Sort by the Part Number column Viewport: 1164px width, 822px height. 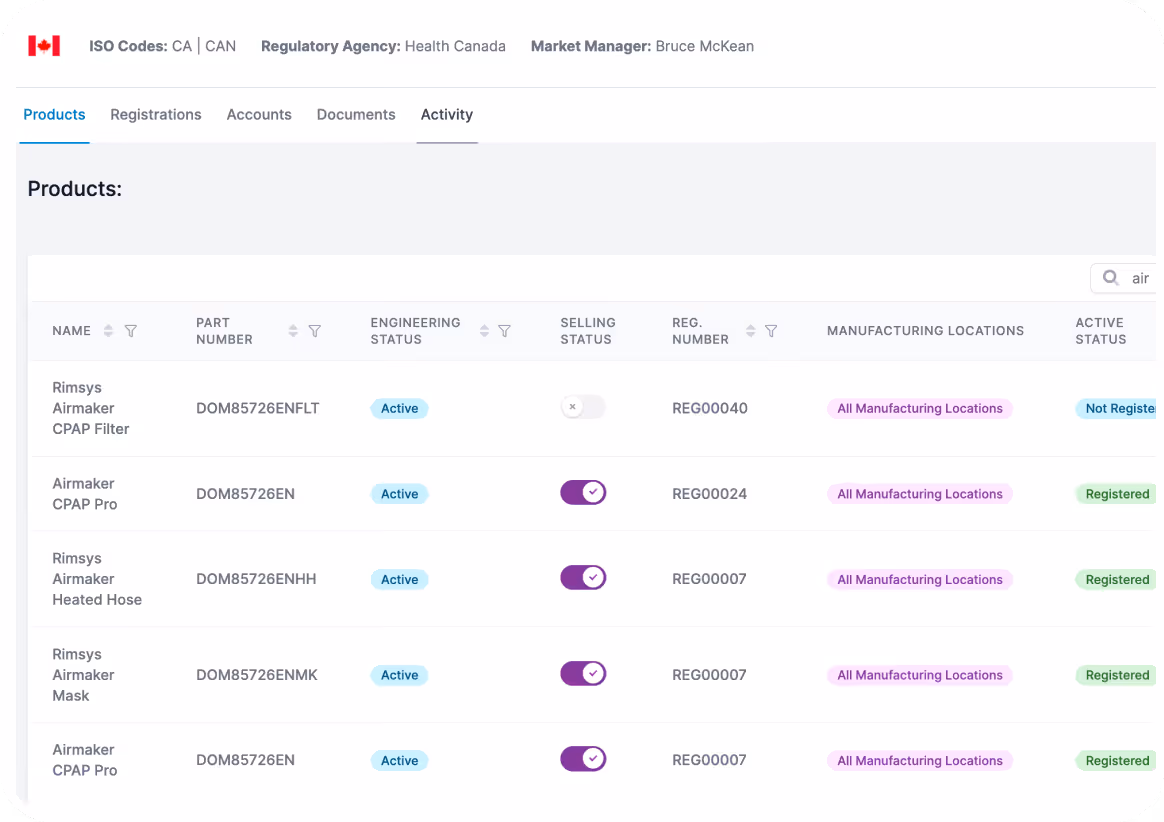tap(293, 331)
